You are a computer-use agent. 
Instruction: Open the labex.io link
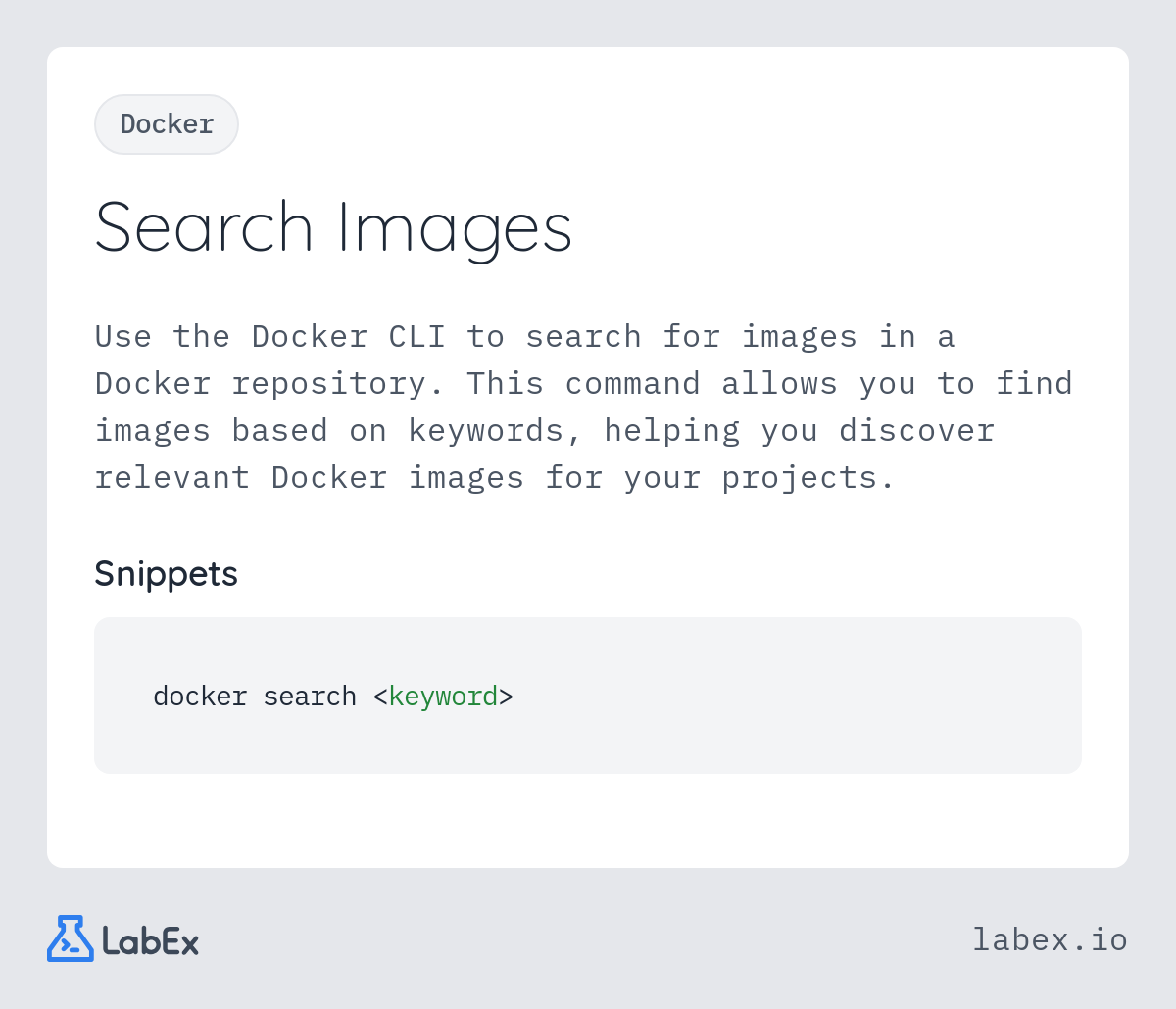1050,939
